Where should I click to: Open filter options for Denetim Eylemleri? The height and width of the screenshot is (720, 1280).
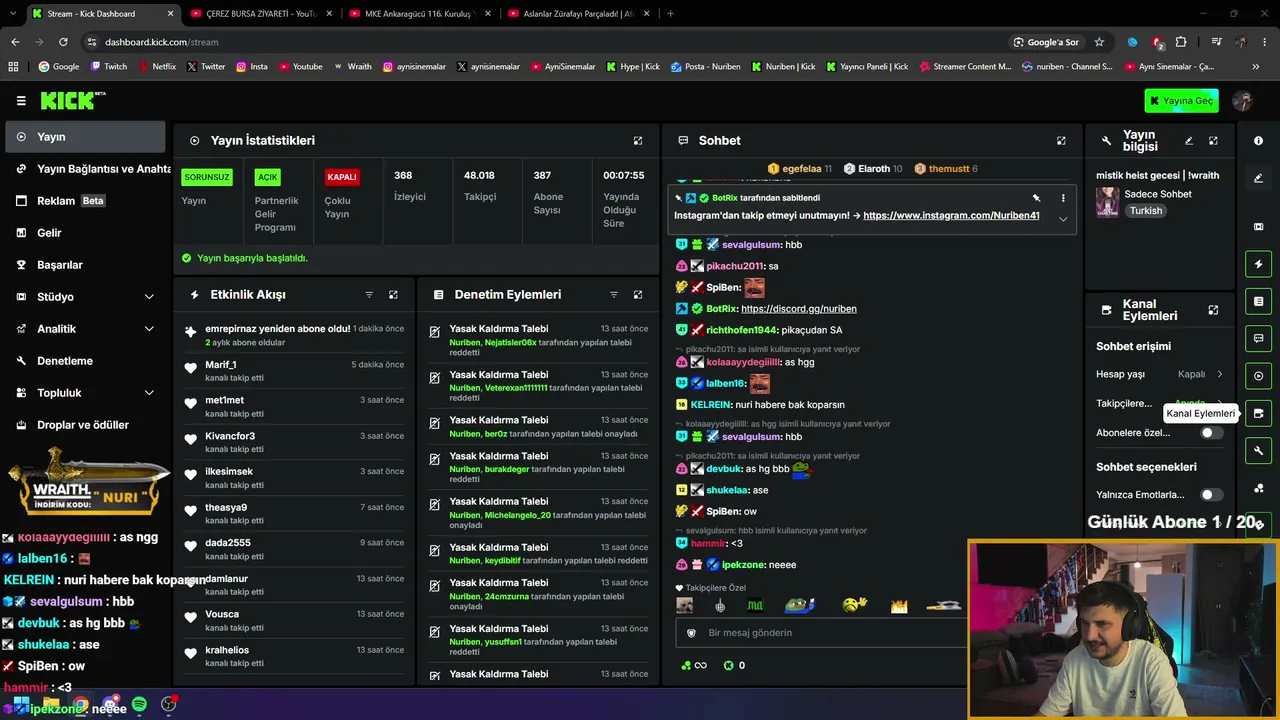(614, 295)
